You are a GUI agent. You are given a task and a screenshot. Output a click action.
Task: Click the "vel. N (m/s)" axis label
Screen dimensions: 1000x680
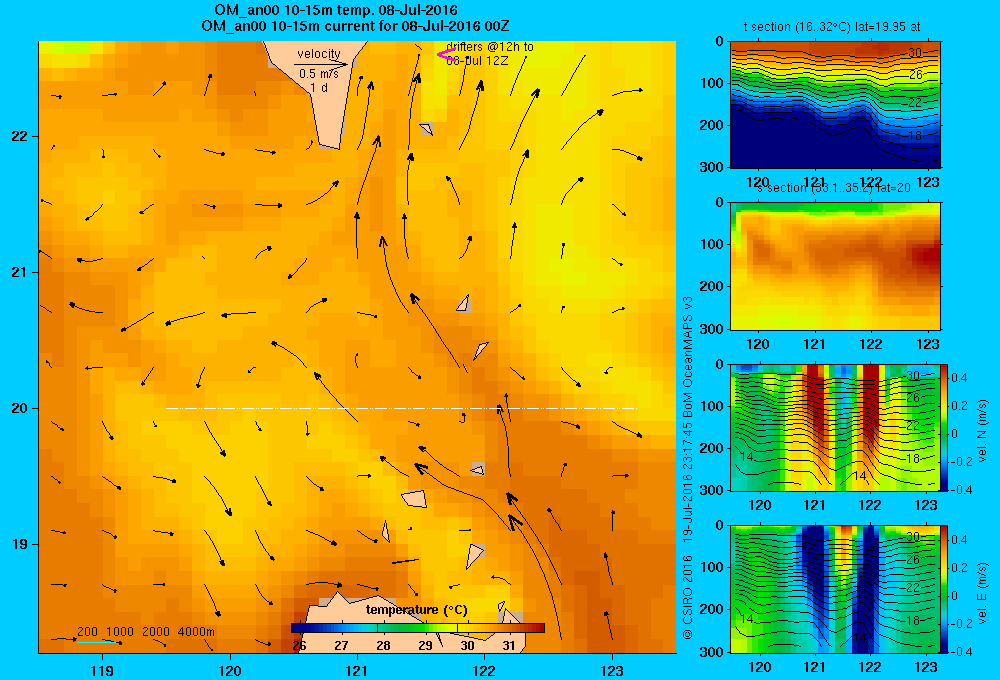[982, 431]
